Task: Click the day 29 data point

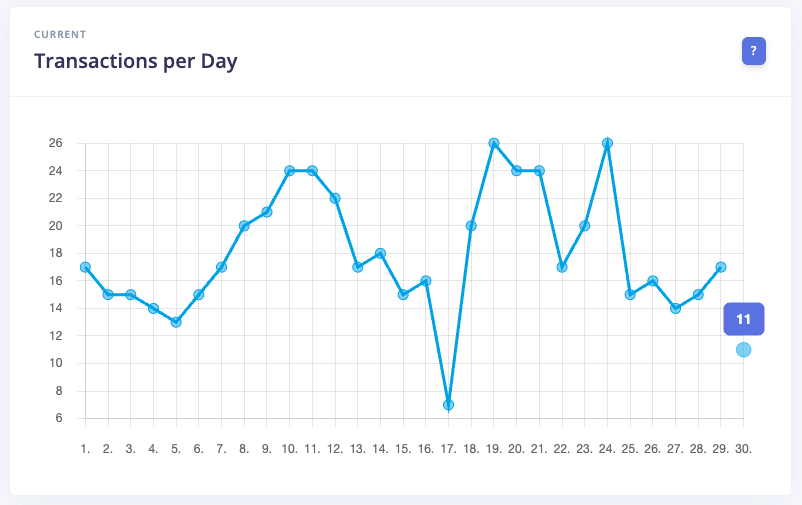Action: (720, 267)
